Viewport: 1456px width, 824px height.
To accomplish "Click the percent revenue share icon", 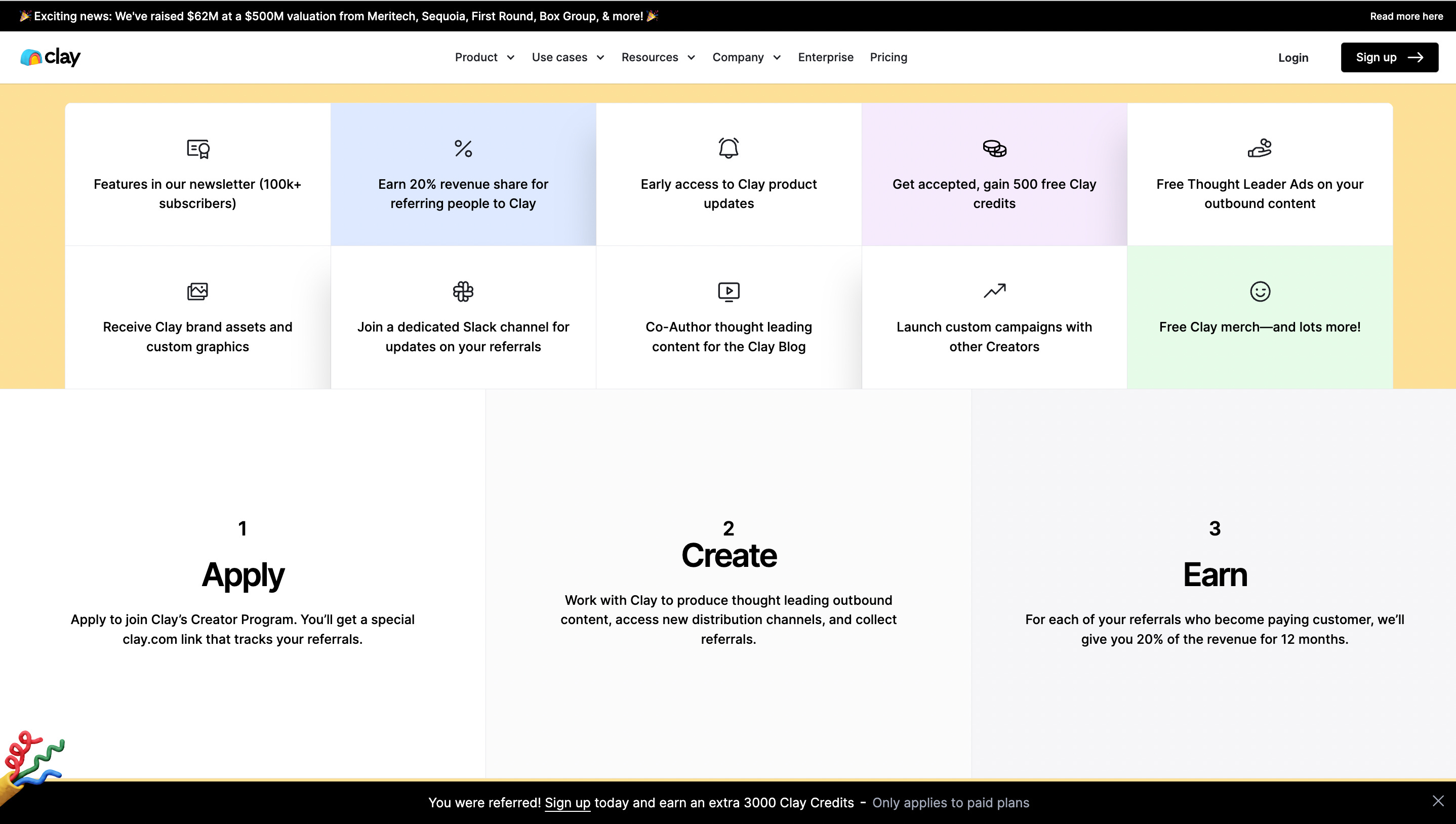I will pos(463,149).
